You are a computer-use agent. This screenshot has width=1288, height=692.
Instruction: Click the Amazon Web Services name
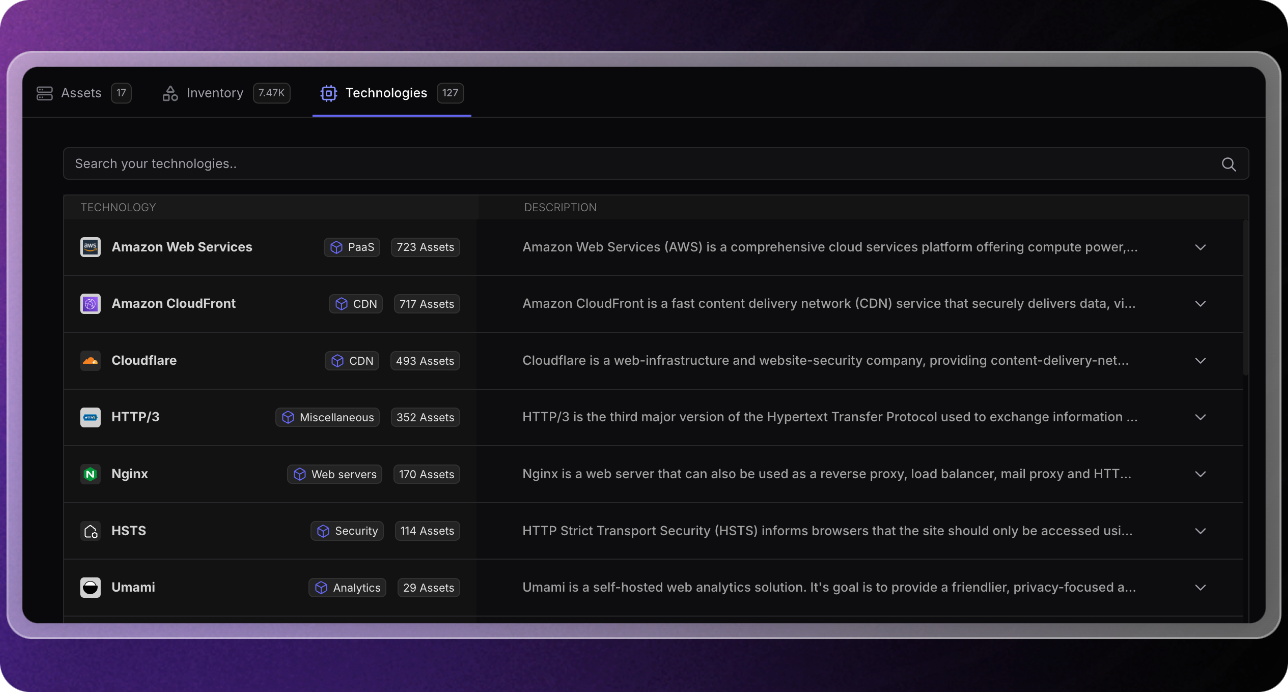coord(182,247)
